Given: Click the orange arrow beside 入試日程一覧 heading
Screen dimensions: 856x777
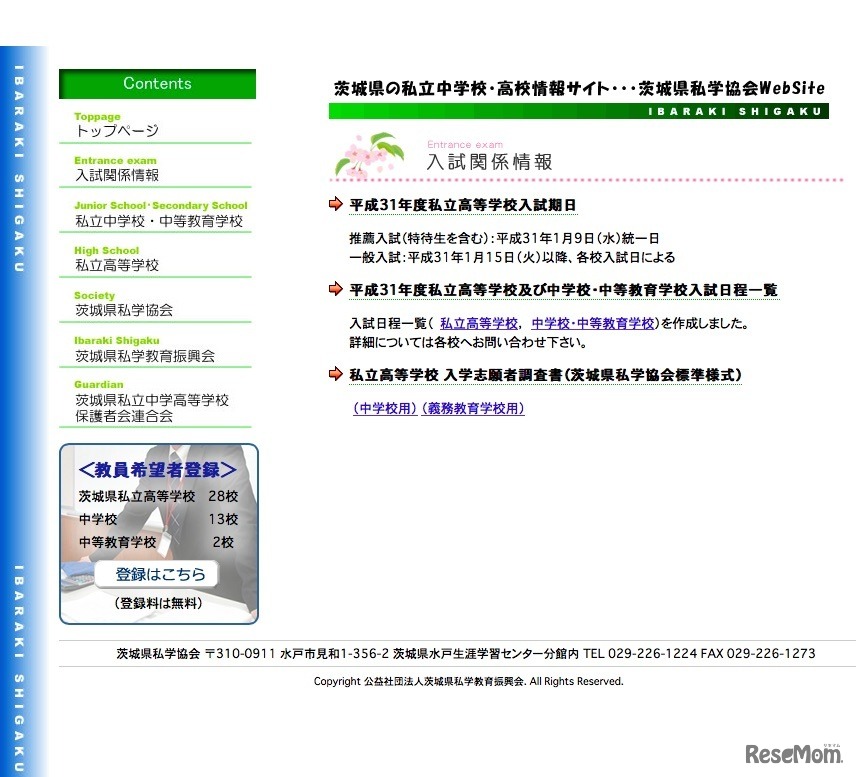Looking at the screenshot, I should coord(334,289).
